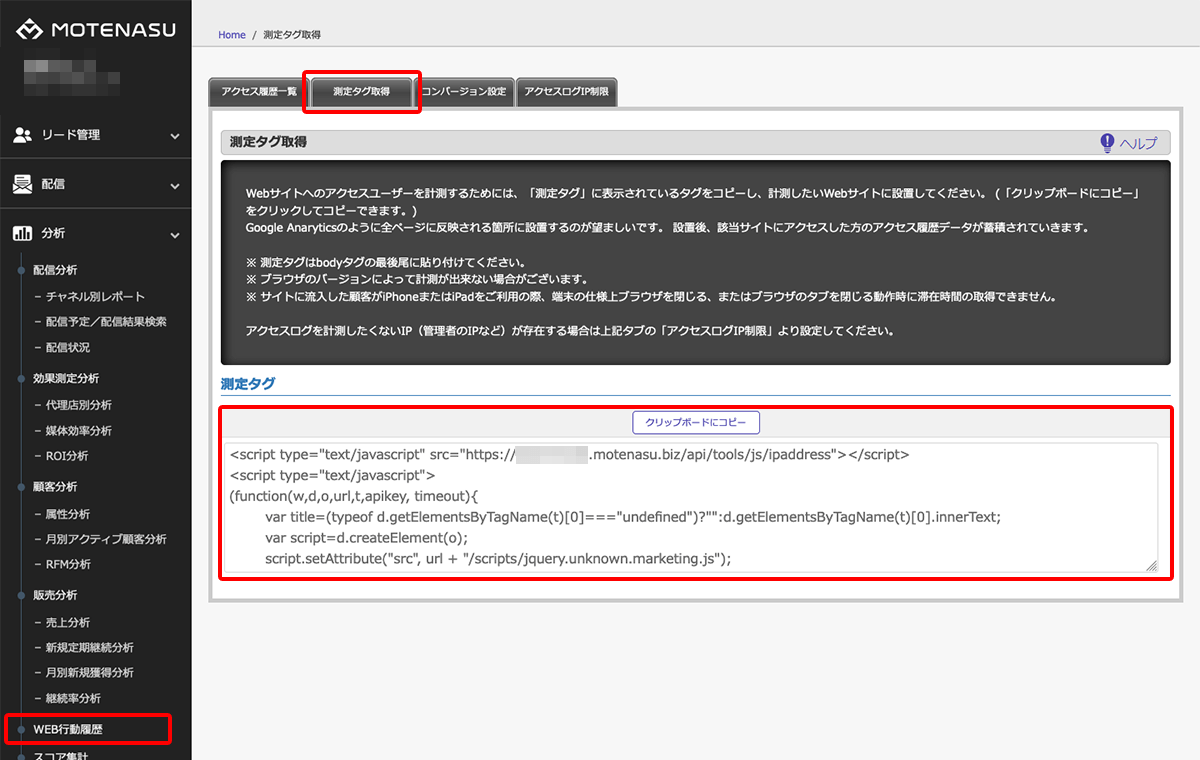Click the lead management people icon

pos(22,135)
